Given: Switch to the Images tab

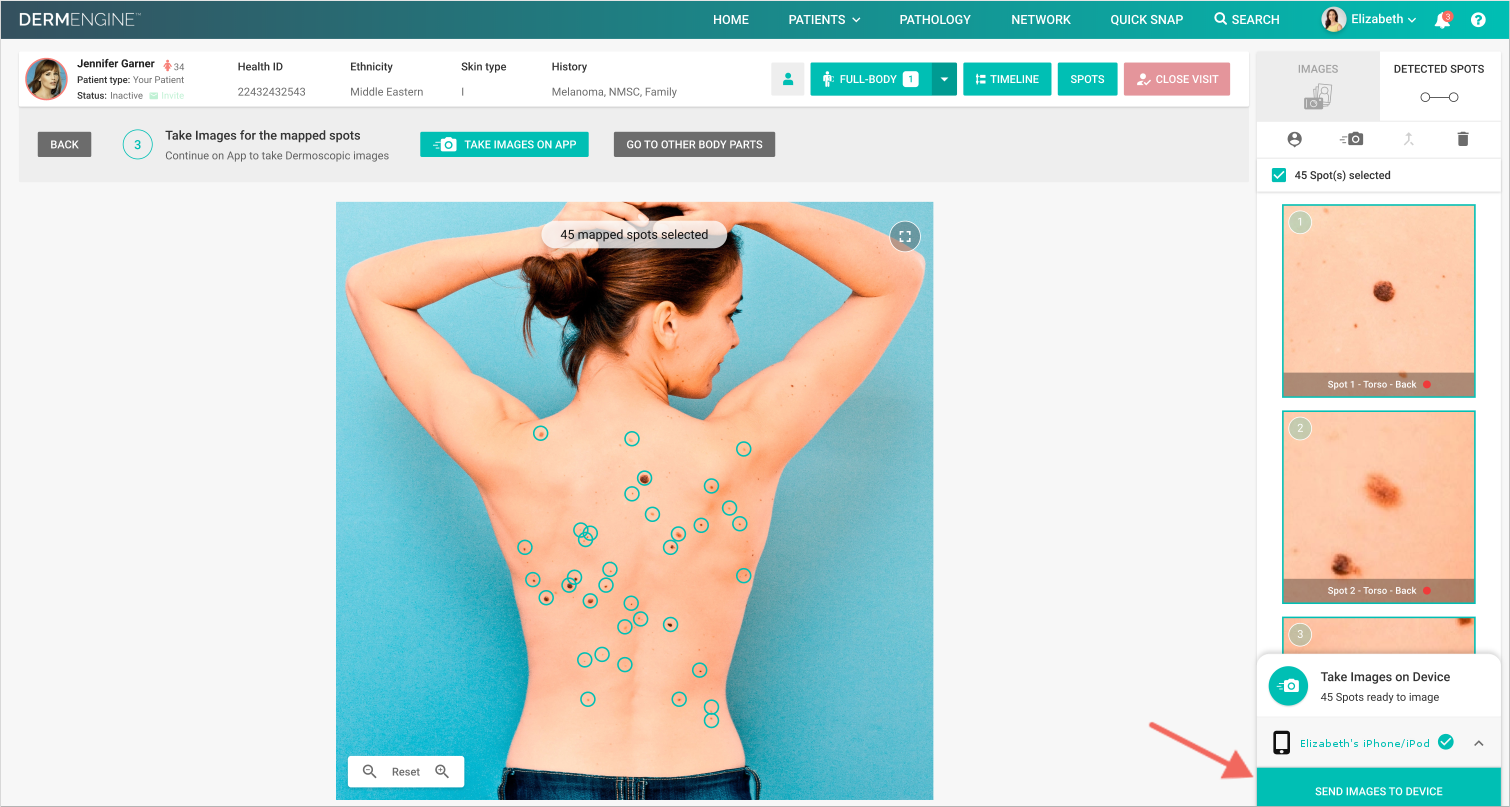Looking at the screenshot, I should [1318, 86].
